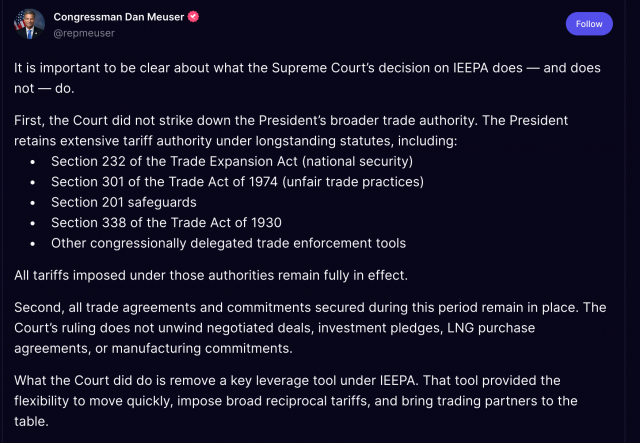Open the @repmeuser handle link
This screenshot has height=443, width=640.
(82, 33)
